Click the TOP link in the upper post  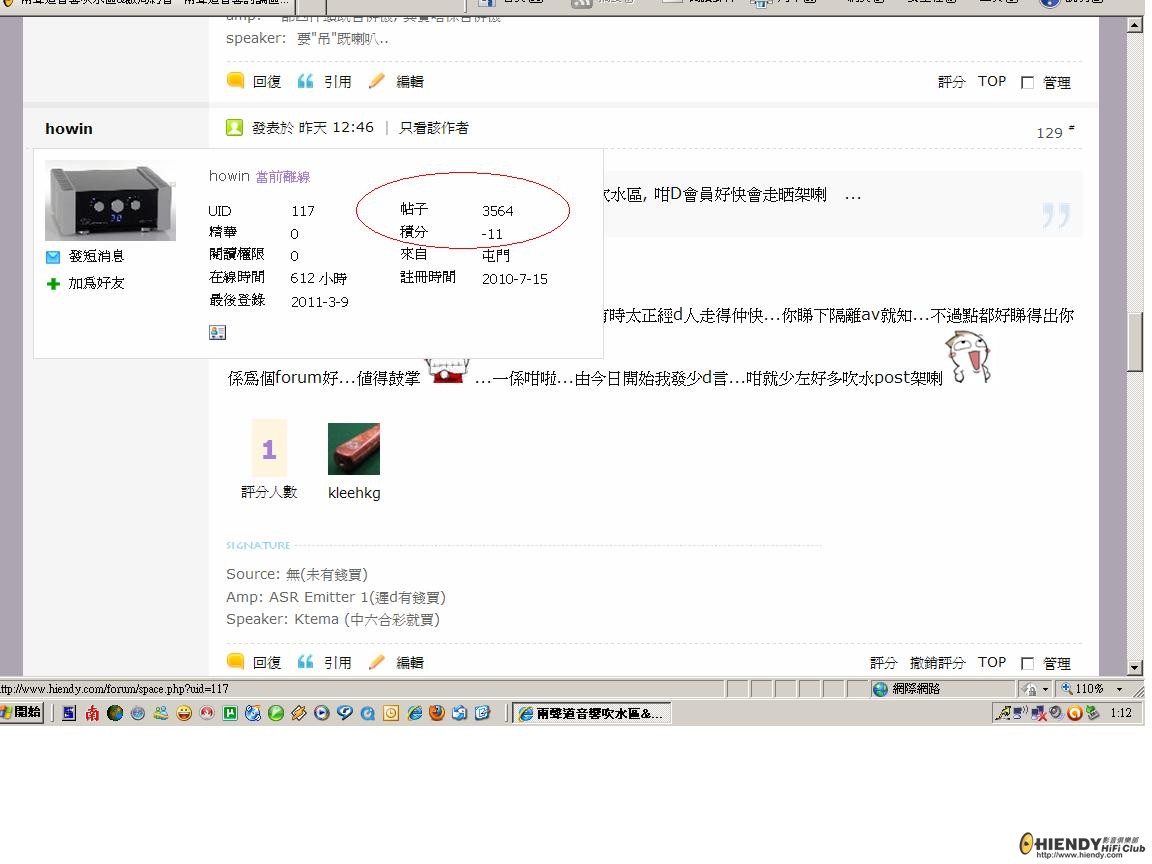992,81
